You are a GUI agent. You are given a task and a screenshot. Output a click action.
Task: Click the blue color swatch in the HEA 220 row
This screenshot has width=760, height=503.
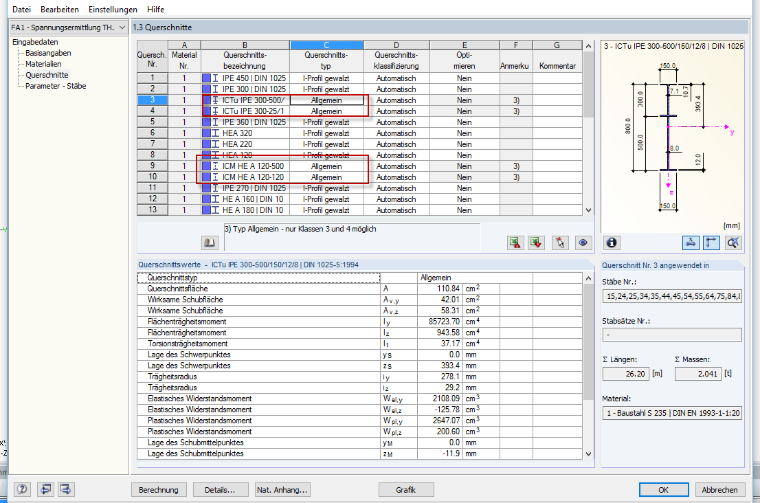(206, 144)
